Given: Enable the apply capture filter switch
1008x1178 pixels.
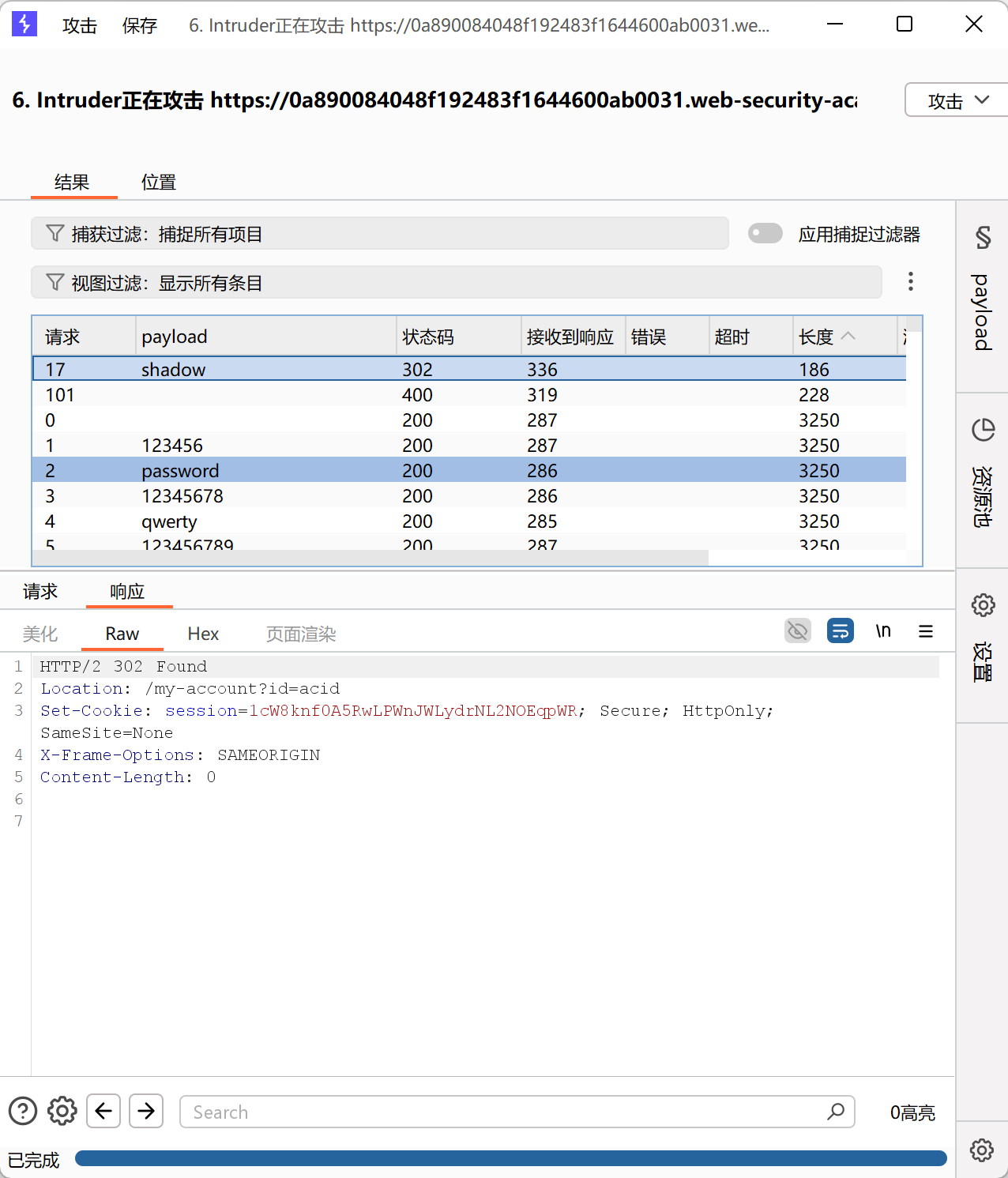Looking at the screenshot, I should (x=765, y=234).
